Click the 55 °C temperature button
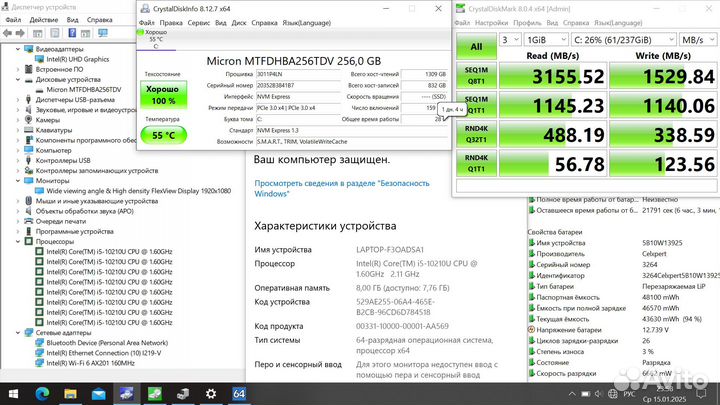 (163, 135)
